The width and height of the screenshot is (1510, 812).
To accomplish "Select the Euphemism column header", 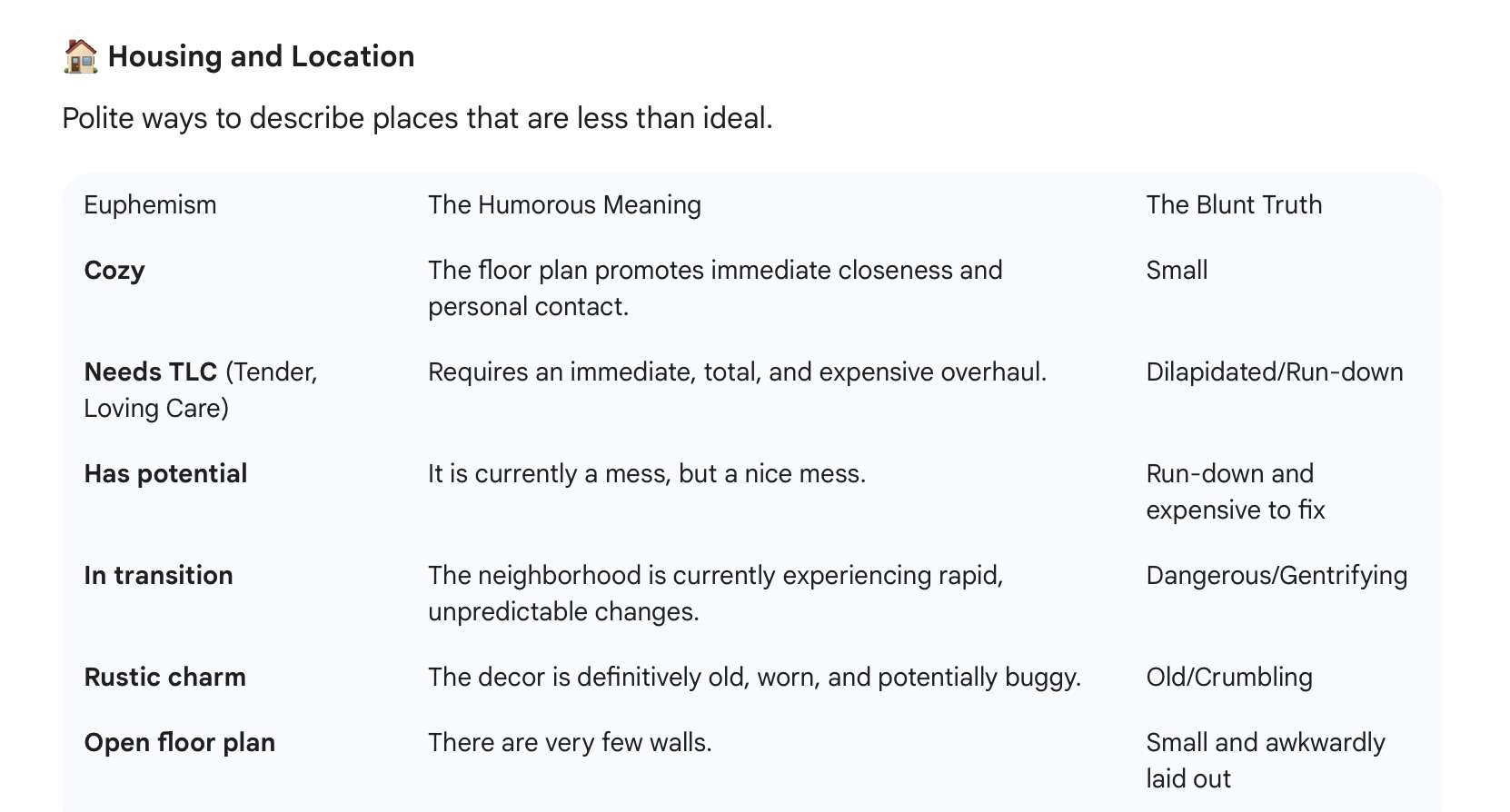I will click(150, 205).
